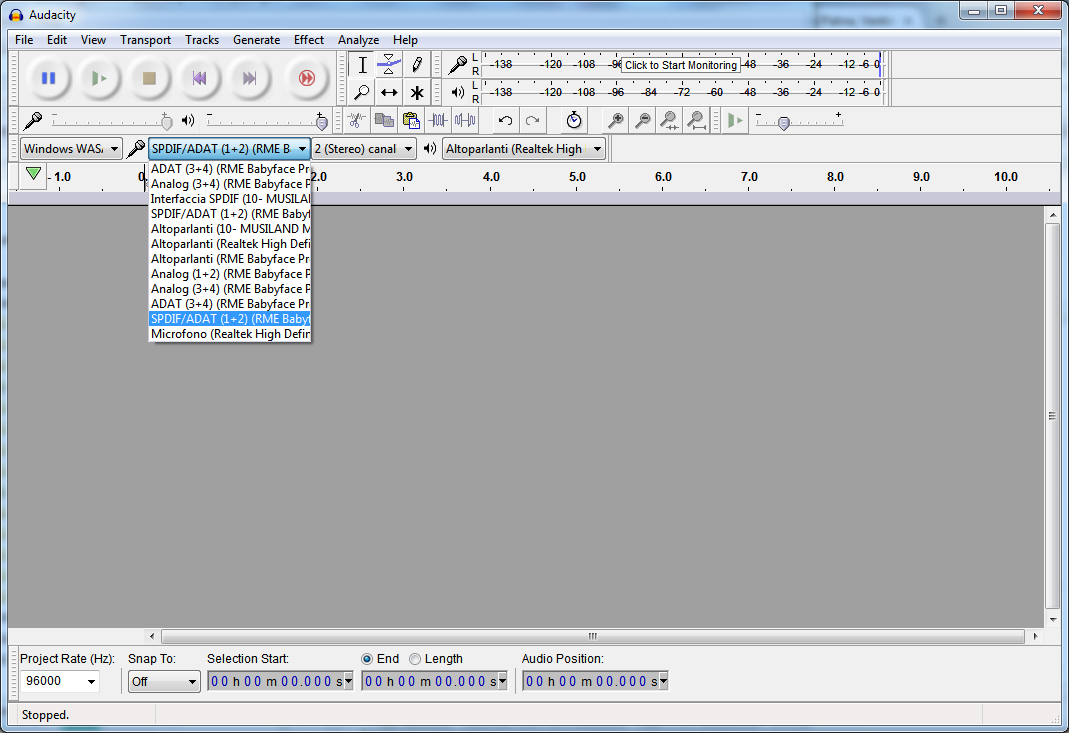
Task: Select the Multi-Tool (asterisk) mode
Action: (417, 92)
